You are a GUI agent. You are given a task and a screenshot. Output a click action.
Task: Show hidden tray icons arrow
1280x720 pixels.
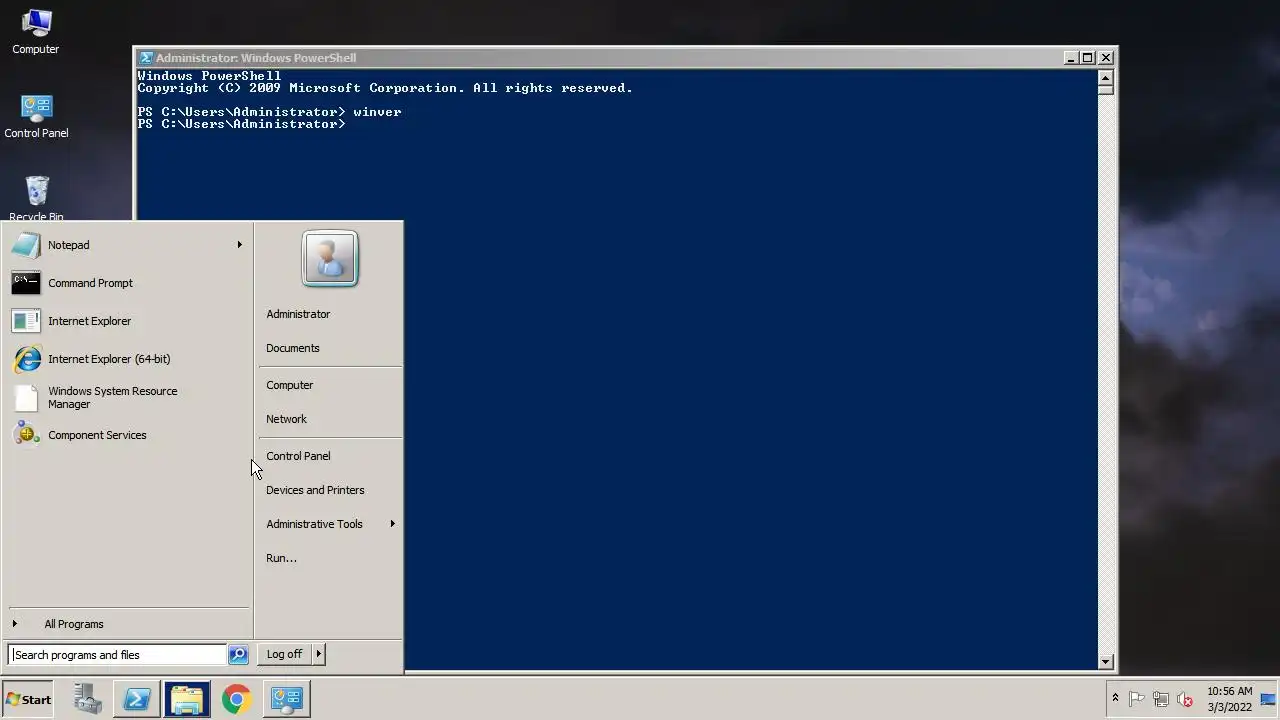coord(1115,699)
